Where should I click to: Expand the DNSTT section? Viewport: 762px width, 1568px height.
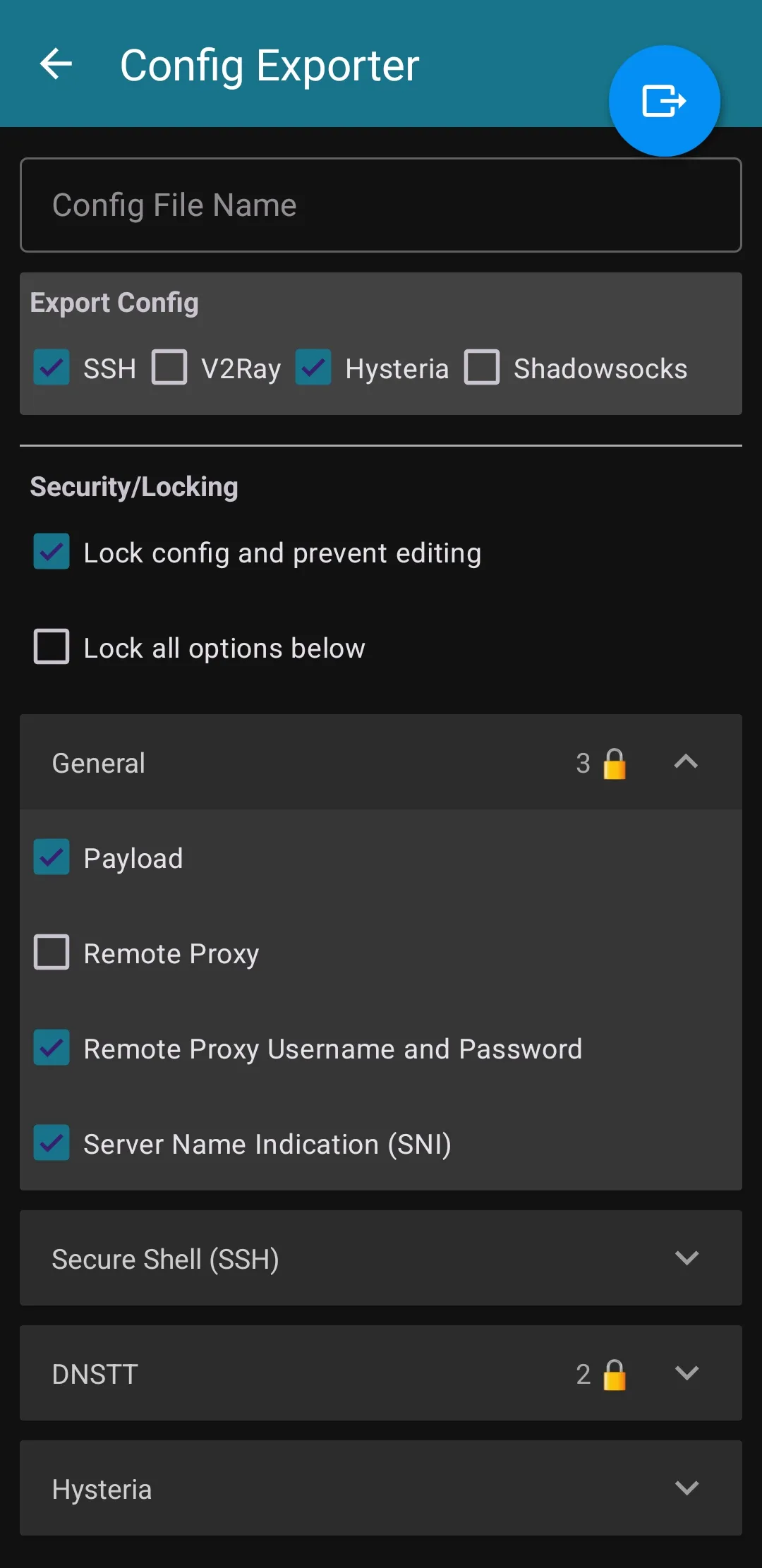pos(685,1373)
